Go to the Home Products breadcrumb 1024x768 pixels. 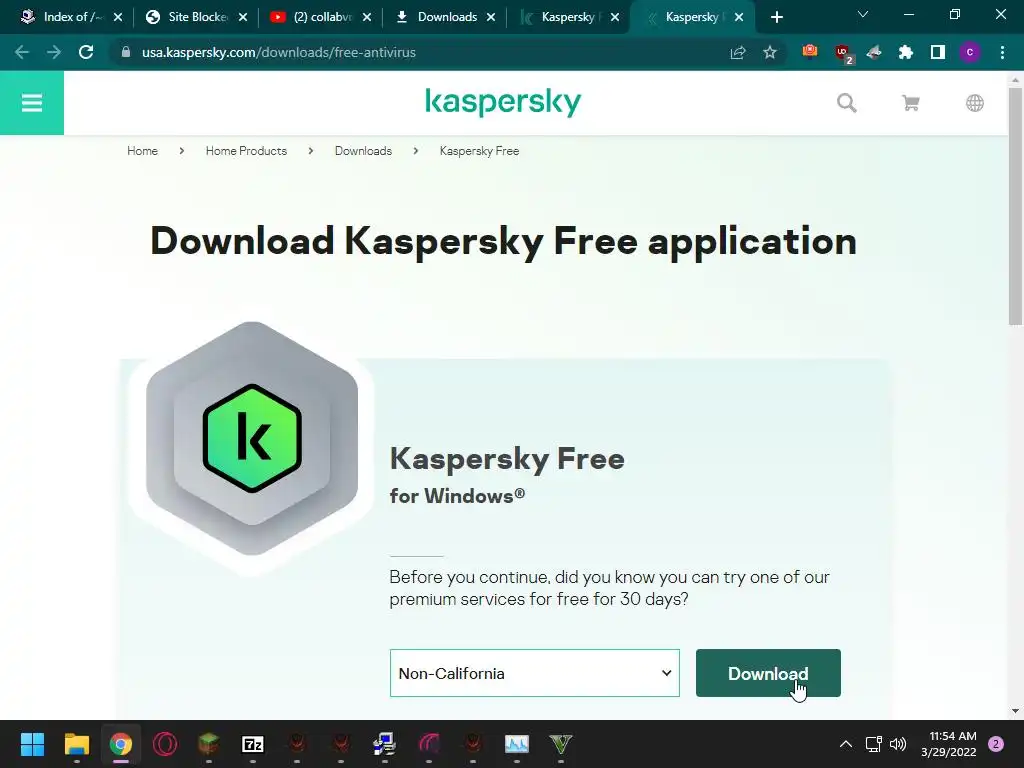pos(246,151)
